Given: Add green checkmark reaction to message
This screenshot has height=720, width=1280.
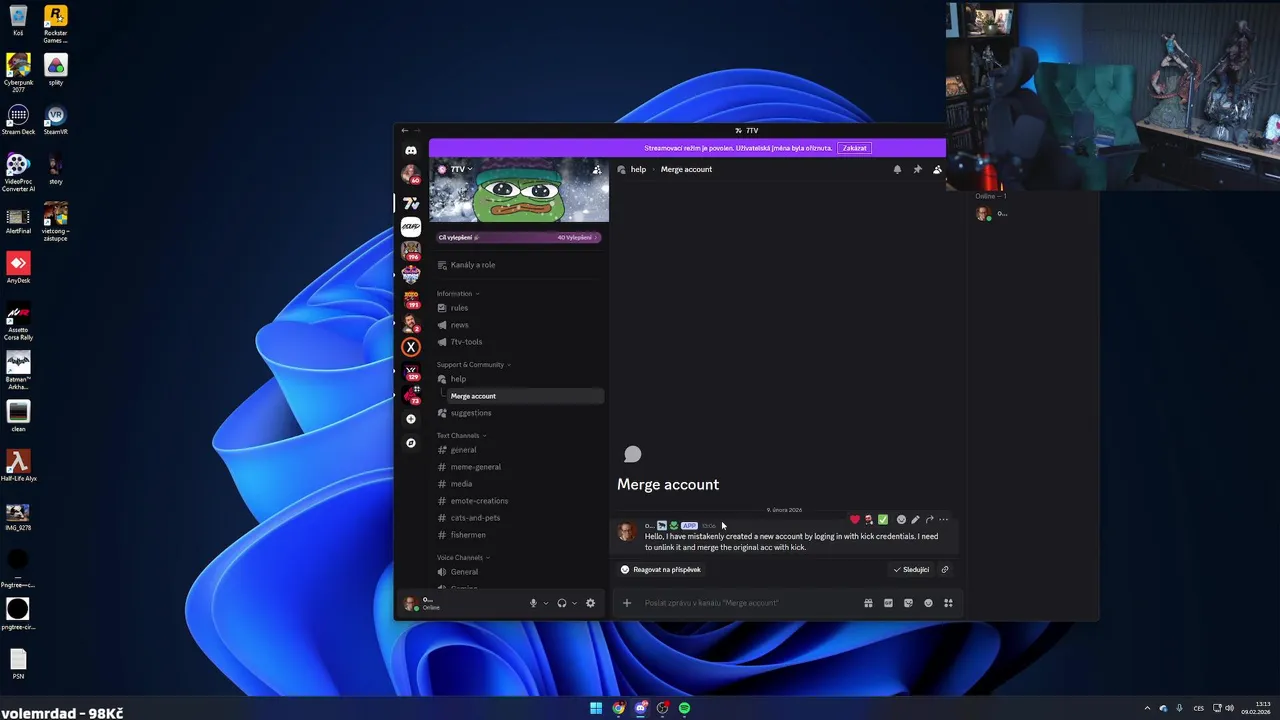Looking at the screenshot, I should pos(882,520).
